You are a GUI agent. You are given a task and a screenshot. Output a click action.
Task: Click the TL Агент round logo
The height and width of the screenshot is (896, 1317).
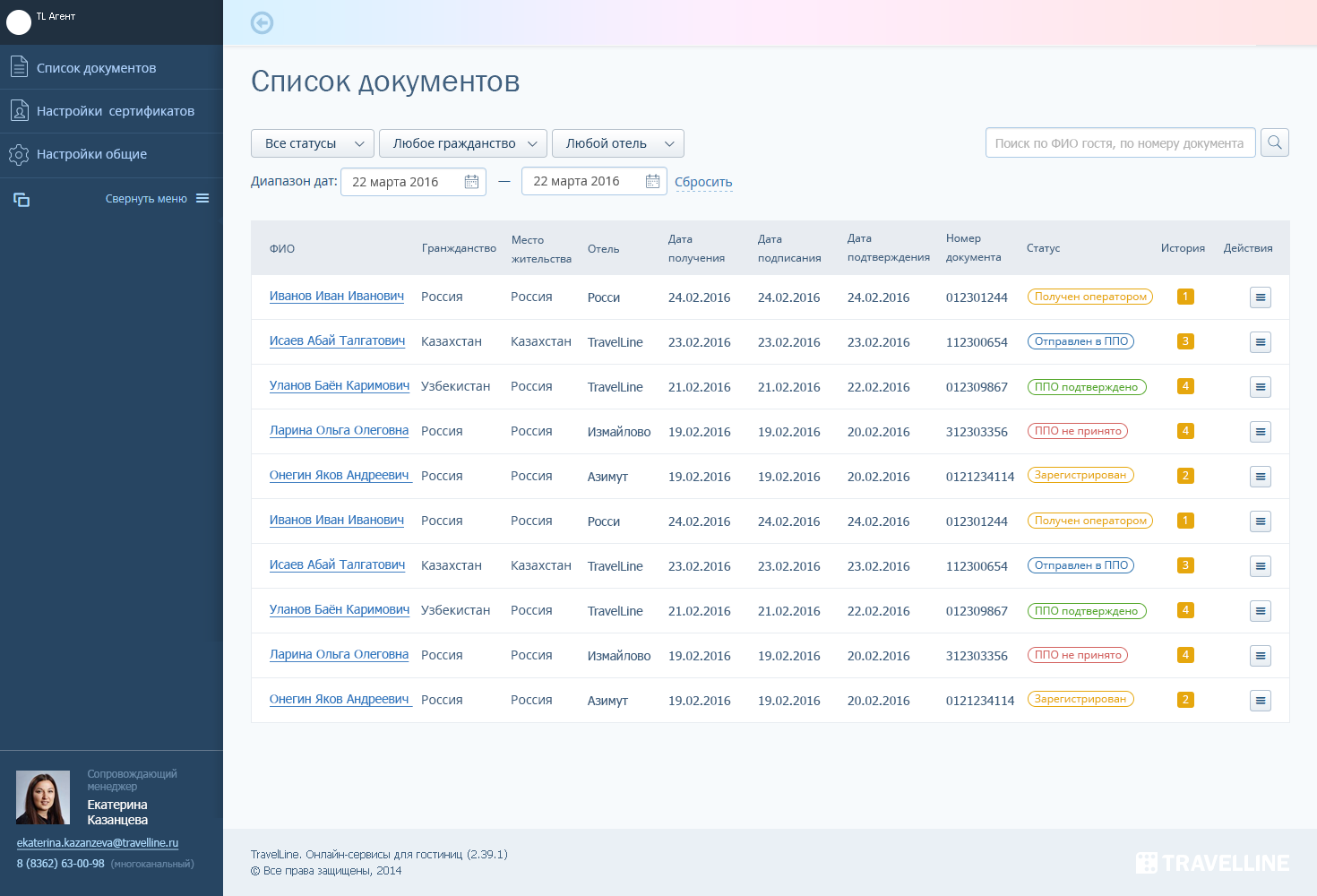tap(18, 22)
